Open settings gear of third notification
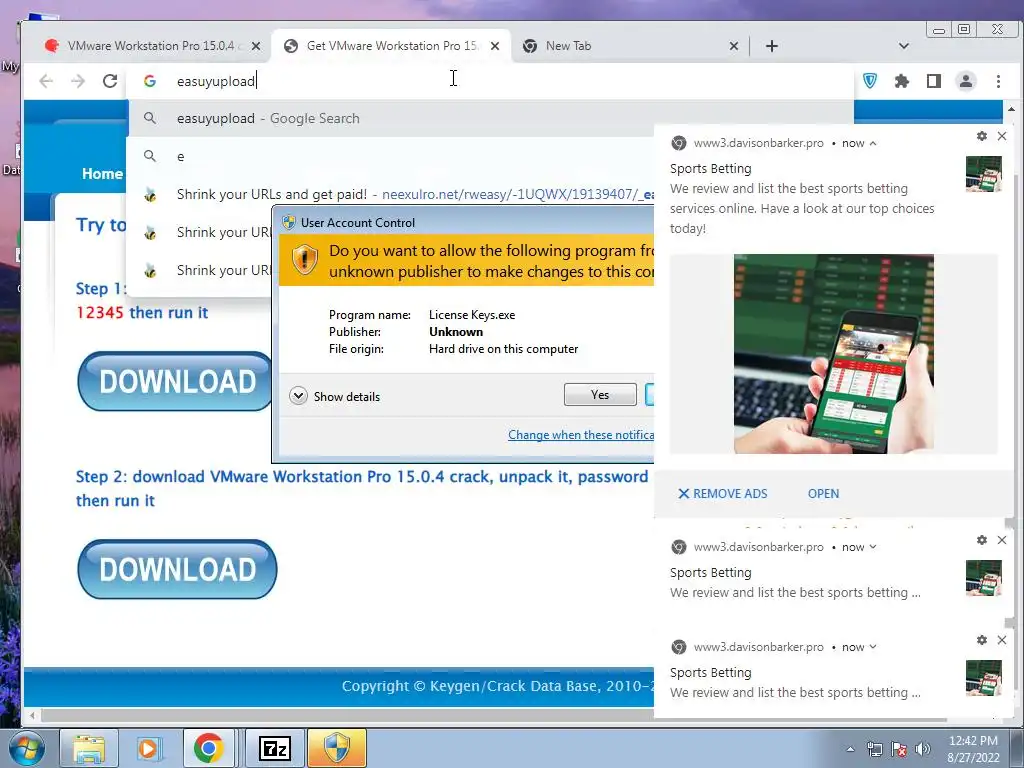1024x768 pixels. click(x=982, y=640)
